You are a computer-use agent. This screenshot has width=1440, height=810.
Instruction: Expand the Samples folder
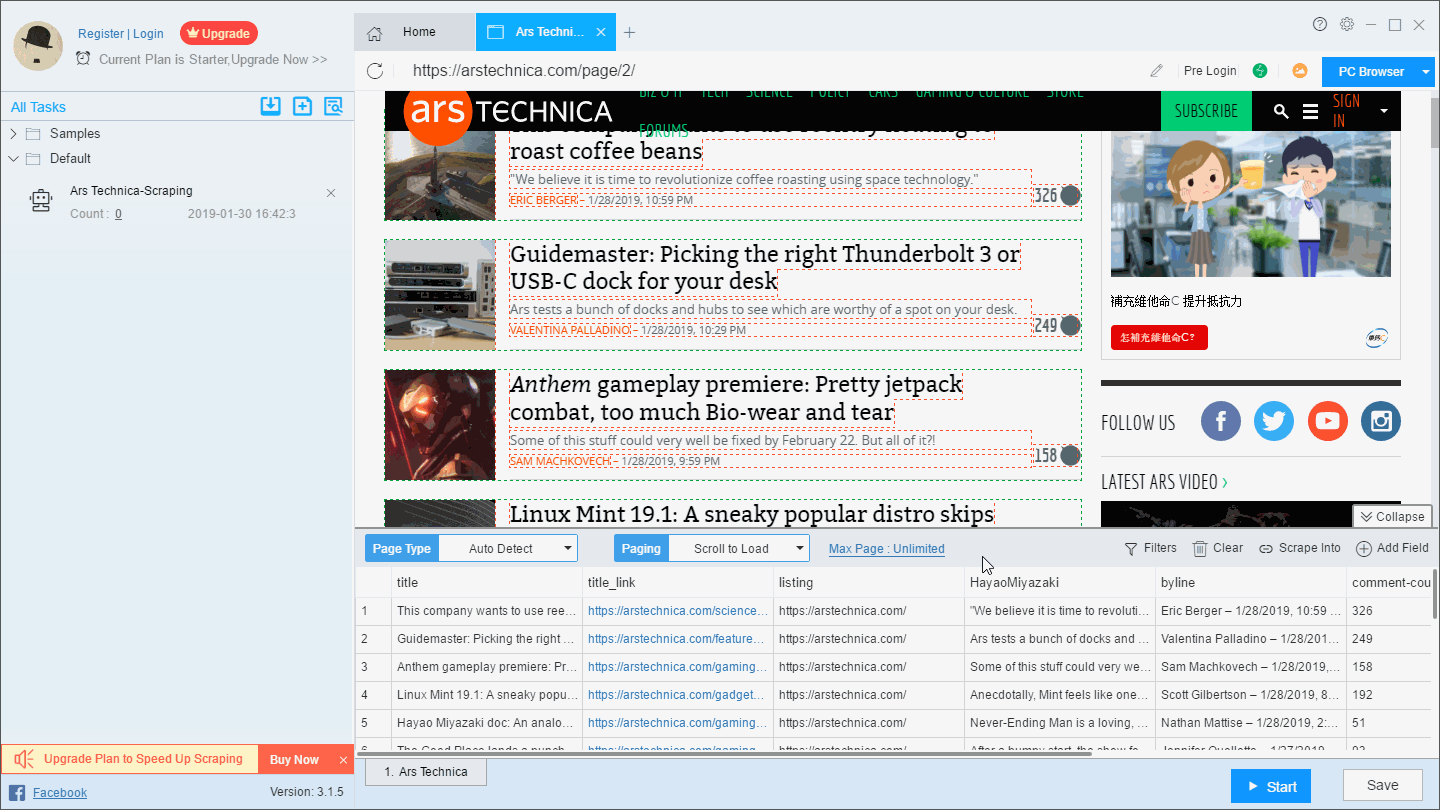pyautogui.click(x=13, y=133)
